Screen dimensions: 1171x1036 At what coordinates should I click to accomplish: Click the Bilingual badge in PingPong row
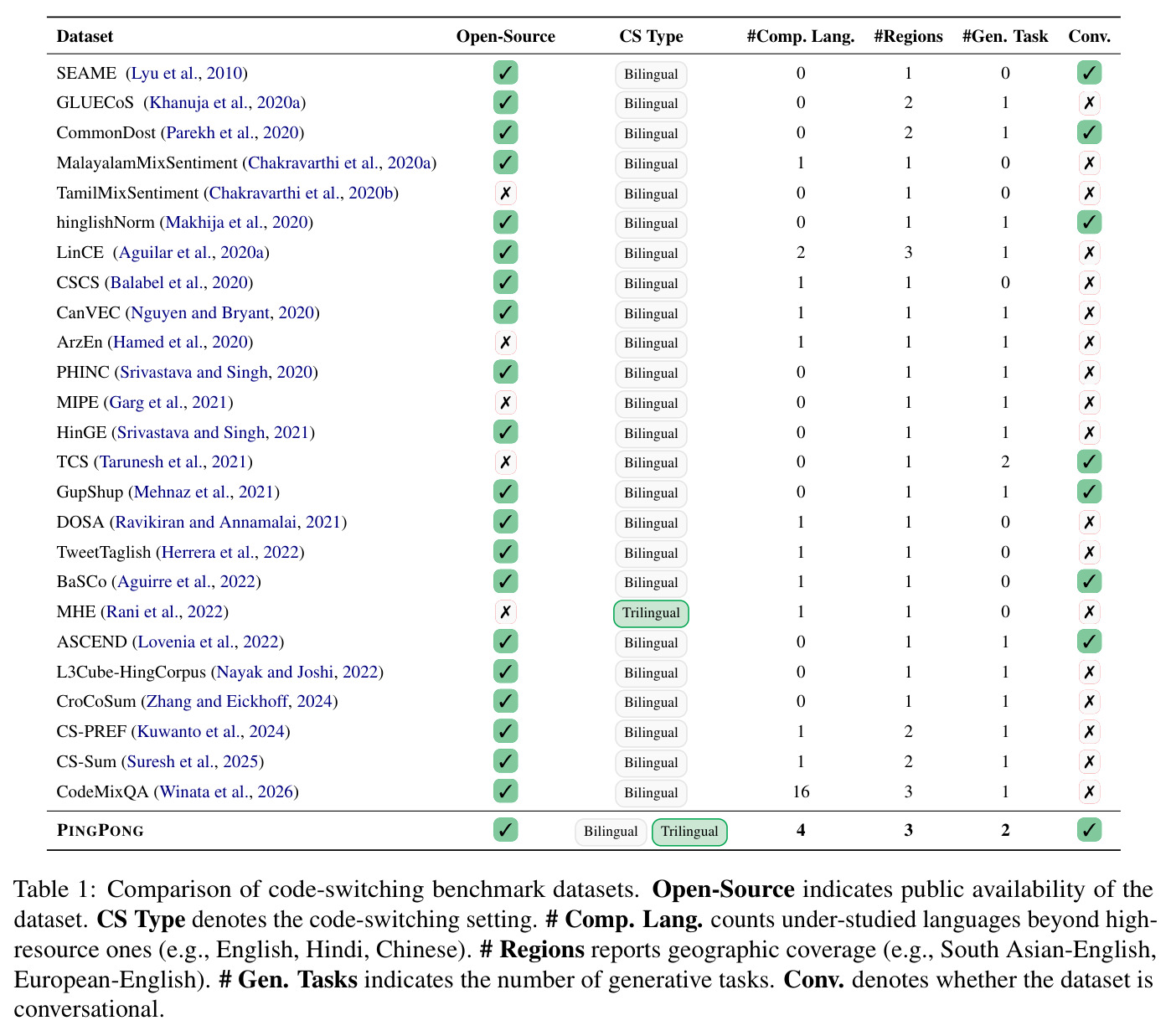click(611, 832)
